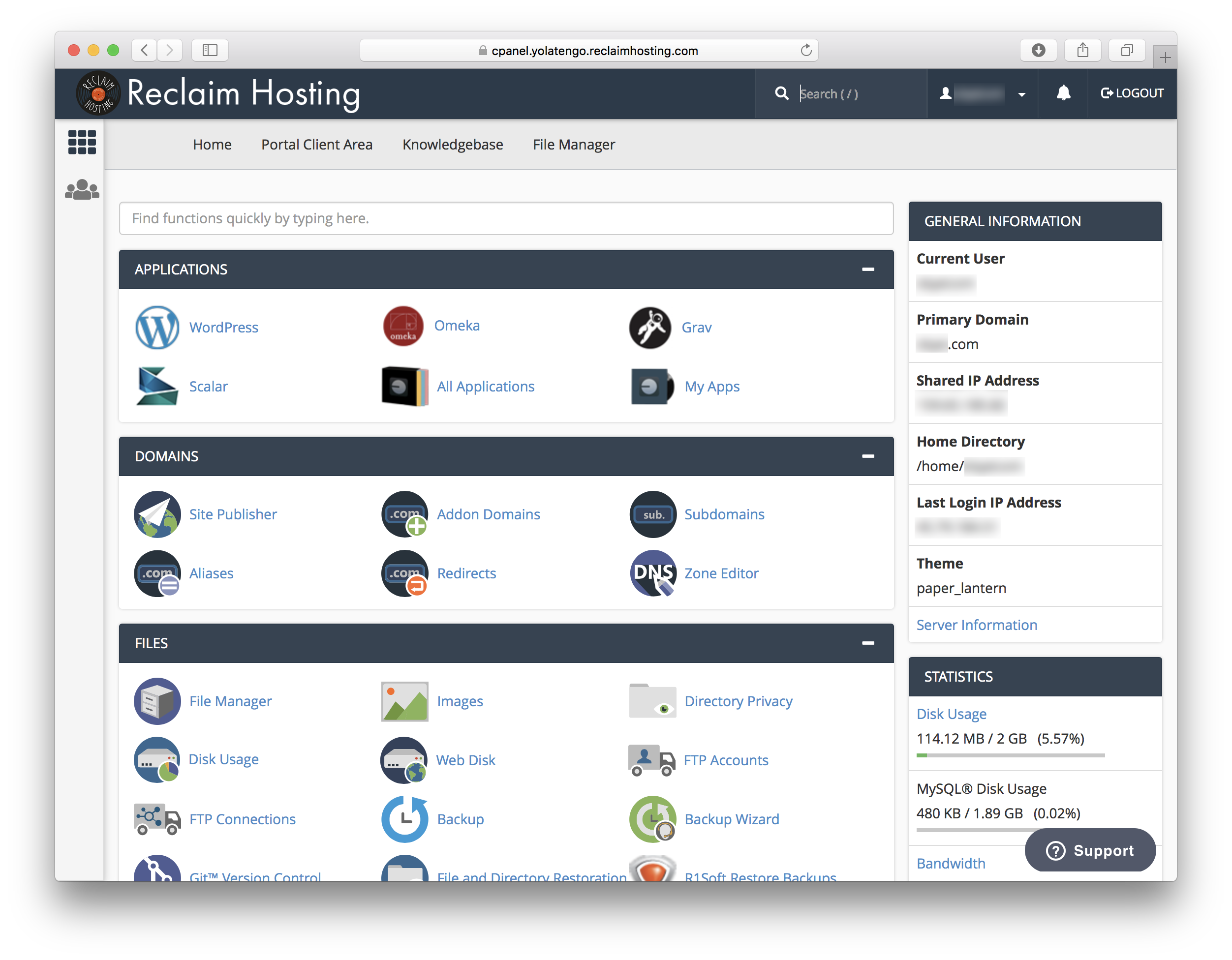The width and height of the screenshot is (1232, 960).
Task: Click the Support button
Action: pos(1091,852)
